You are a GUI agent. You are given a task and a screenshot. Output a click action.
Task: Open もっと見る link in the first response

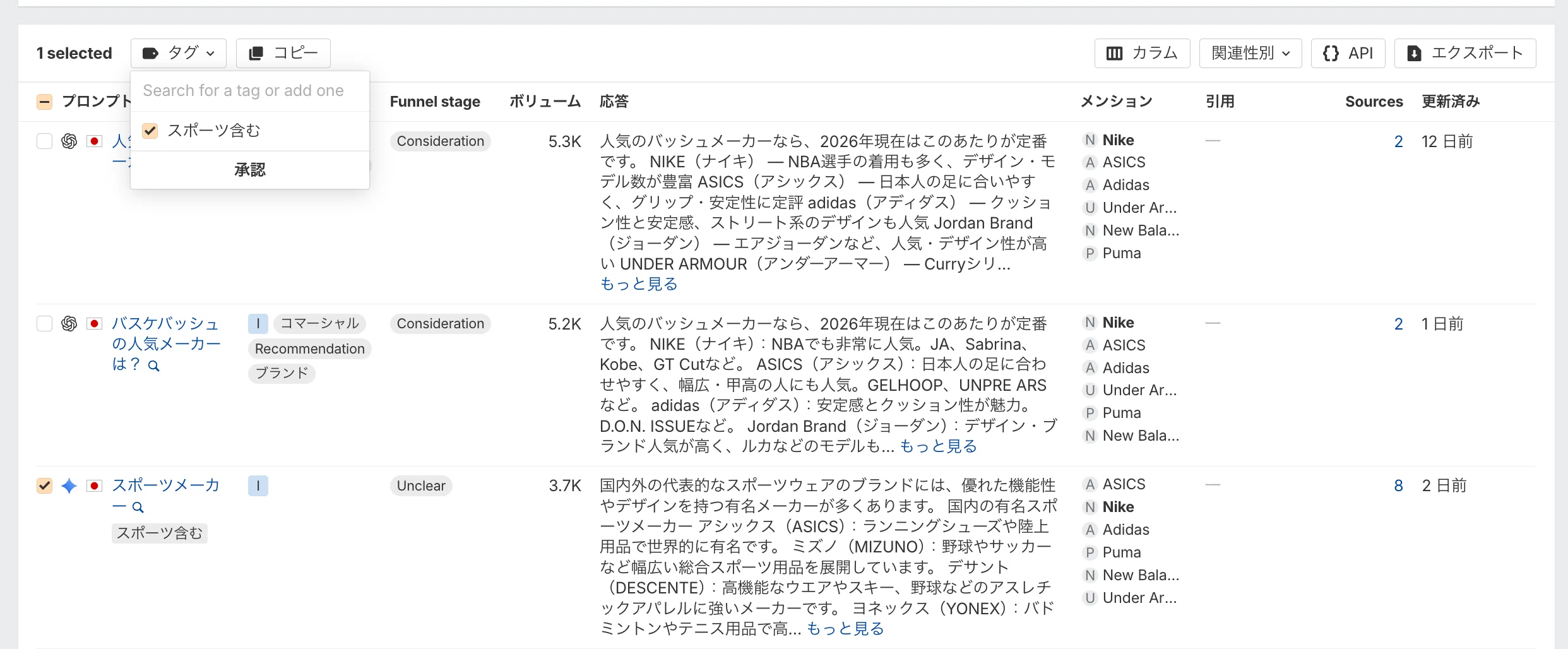[x=639, y=284]
